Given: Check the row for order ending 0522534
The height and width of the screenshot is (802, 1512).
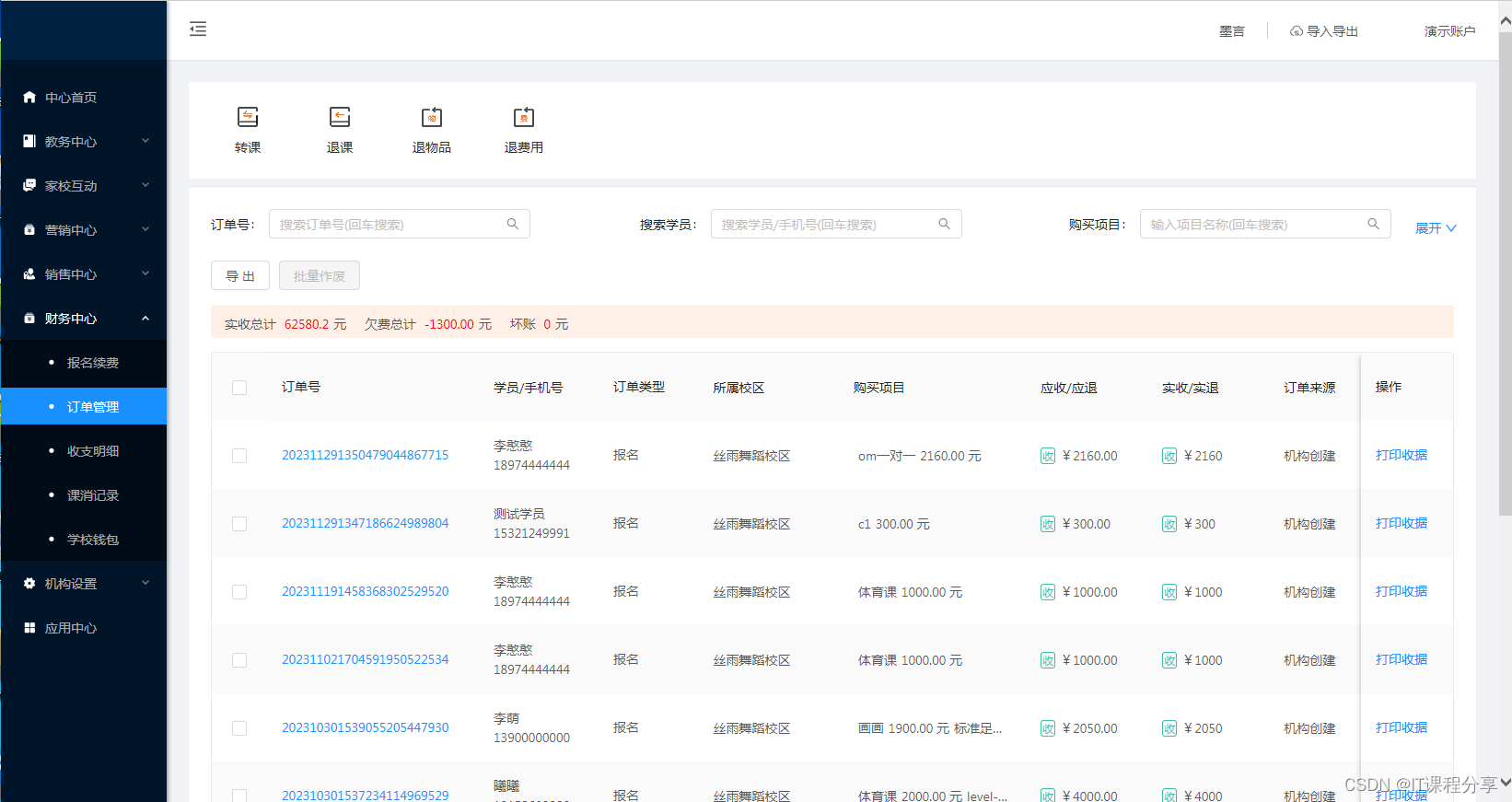Looking at the screenshot, I should coord(239,660).
